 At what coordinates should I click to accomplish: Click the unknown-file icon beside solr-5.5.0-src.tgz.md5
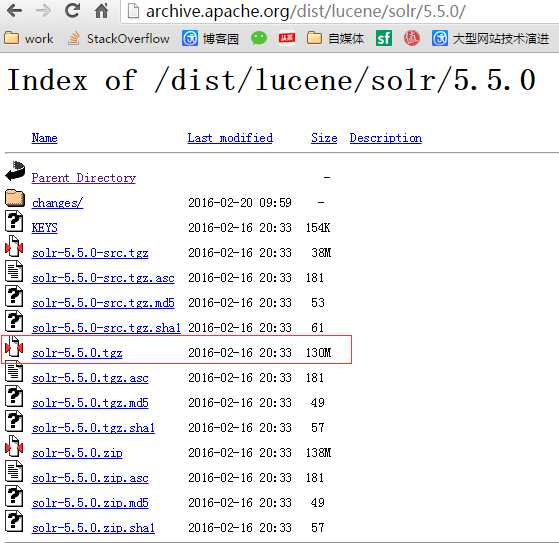pyautogui.click(x=14, y=296)
